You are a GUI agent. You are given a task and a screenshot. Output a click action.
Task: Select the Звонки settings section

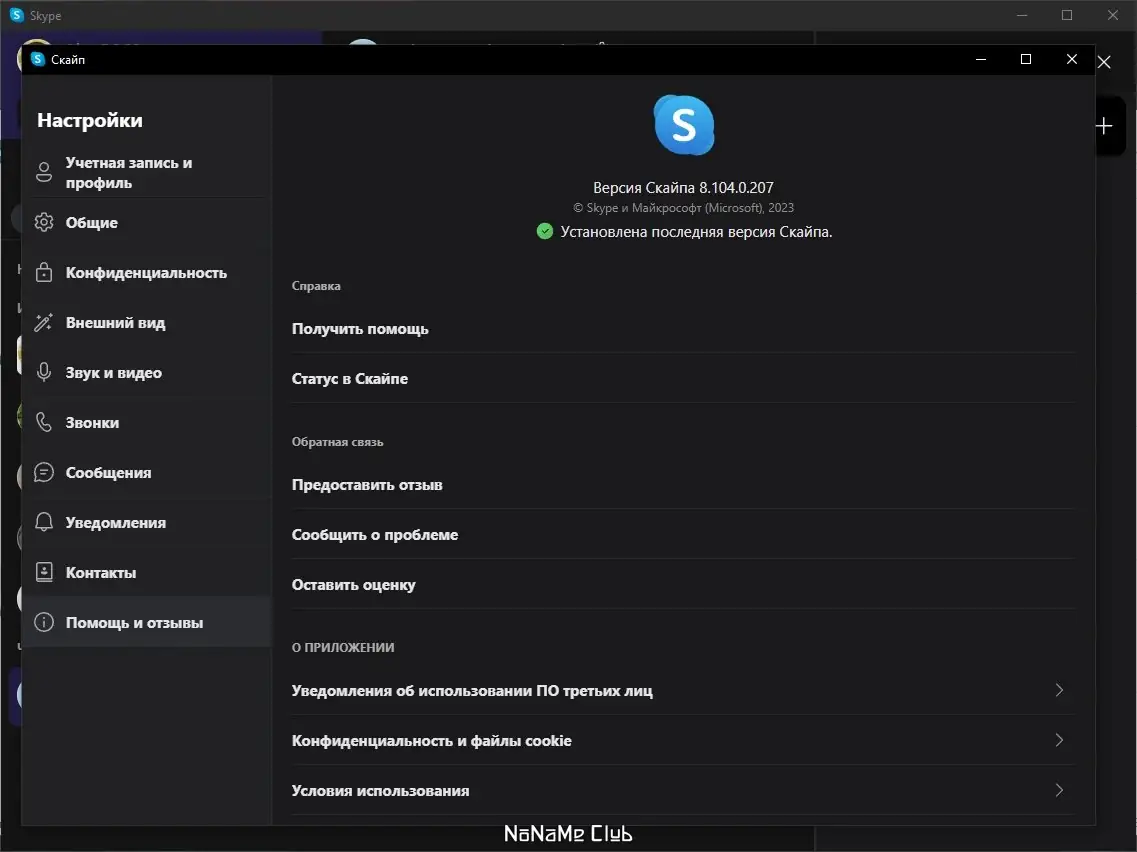coord(146,423)
